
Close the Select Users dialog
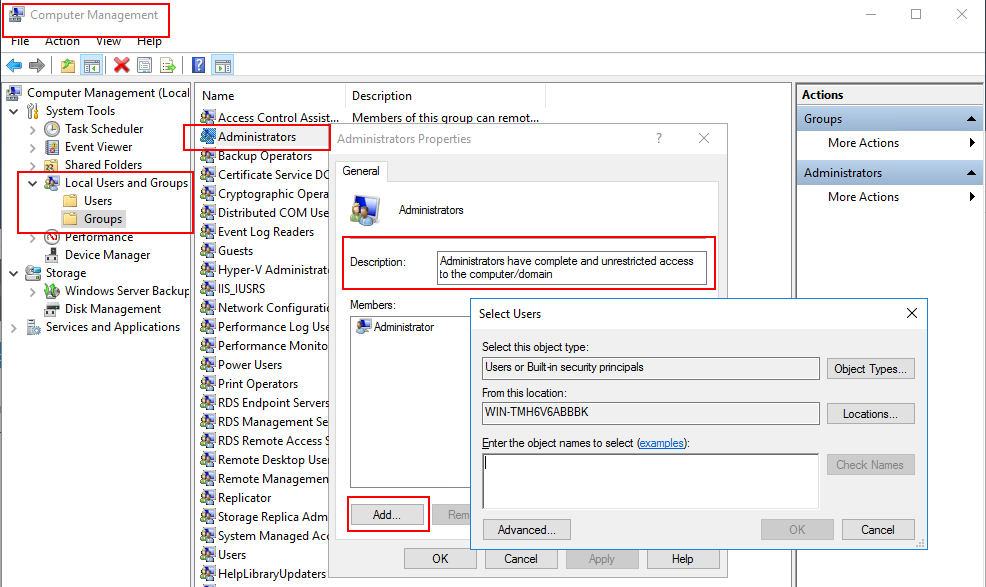pyautogui.click(x=912, y=313)
